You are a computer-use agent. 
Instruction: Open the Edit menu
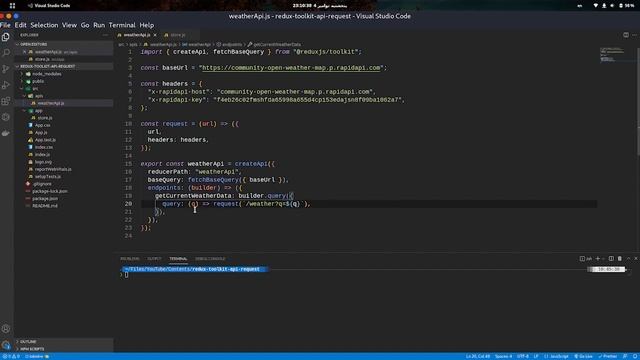point(20,25)
